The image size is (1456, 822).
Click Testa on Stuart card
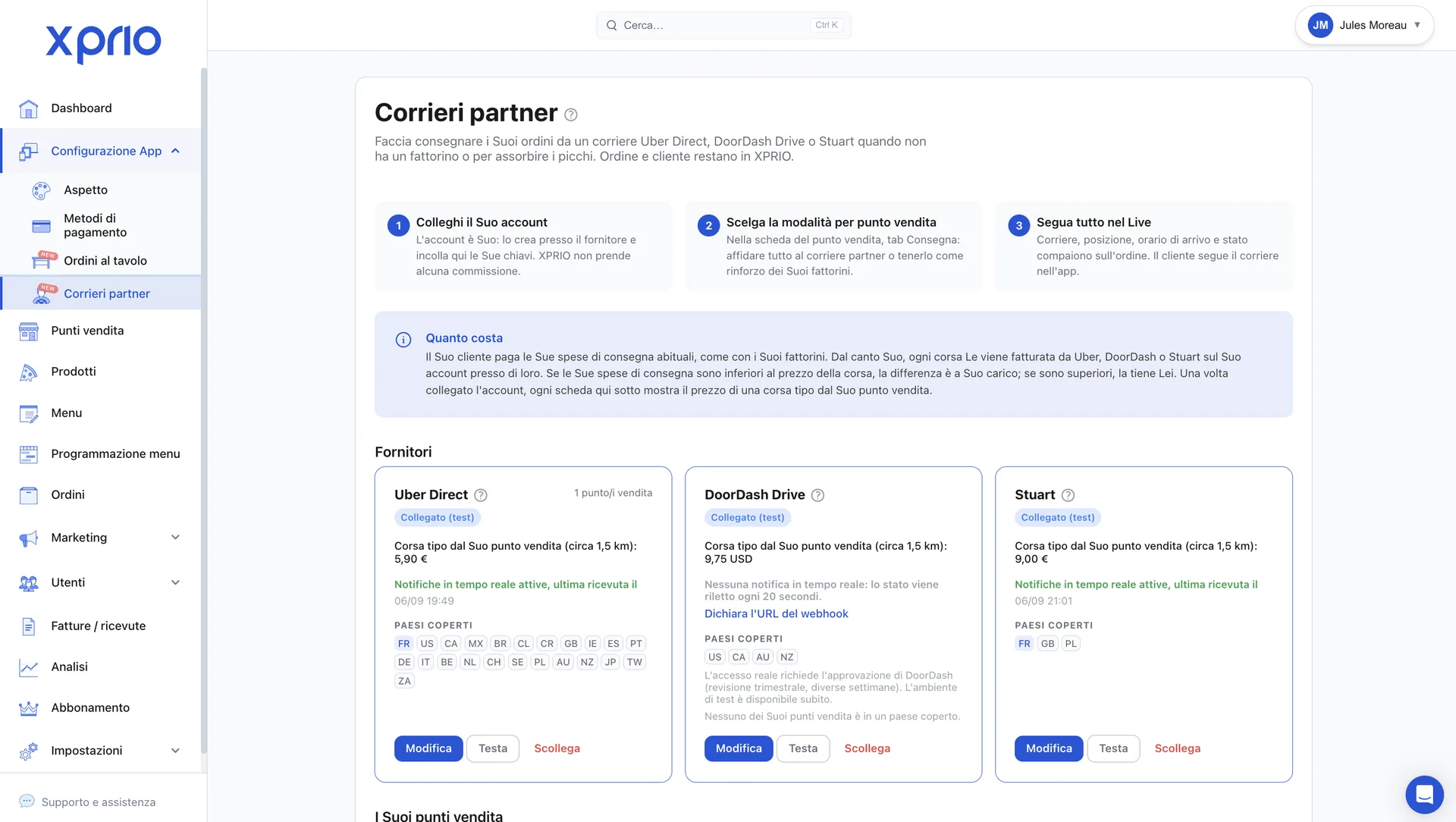pos(1113,748)
